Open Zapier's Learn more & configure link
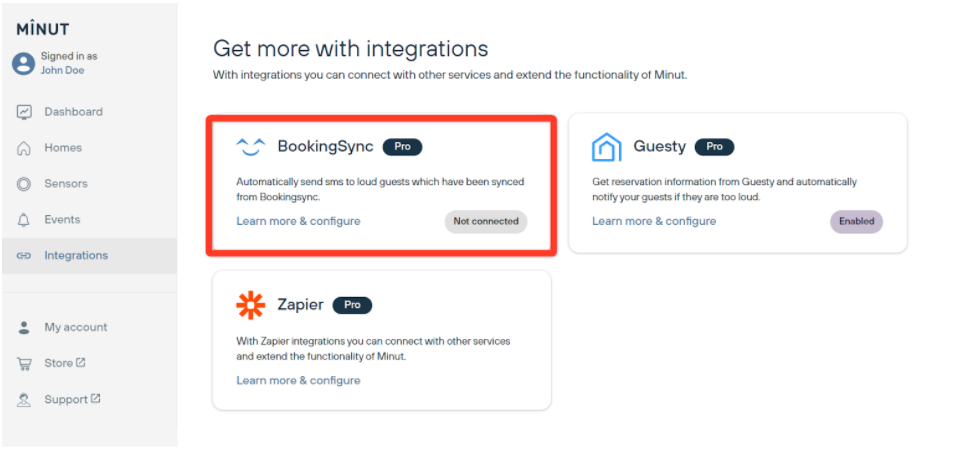The height and width of the screenshot is (453, 955). pos(298,380)
